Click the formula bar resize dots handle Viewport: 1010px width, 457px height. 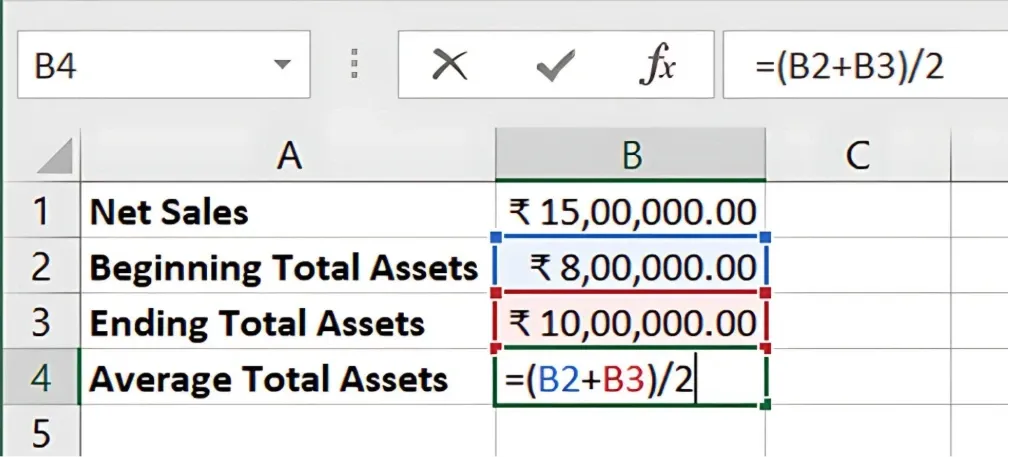tap(354, 65)
